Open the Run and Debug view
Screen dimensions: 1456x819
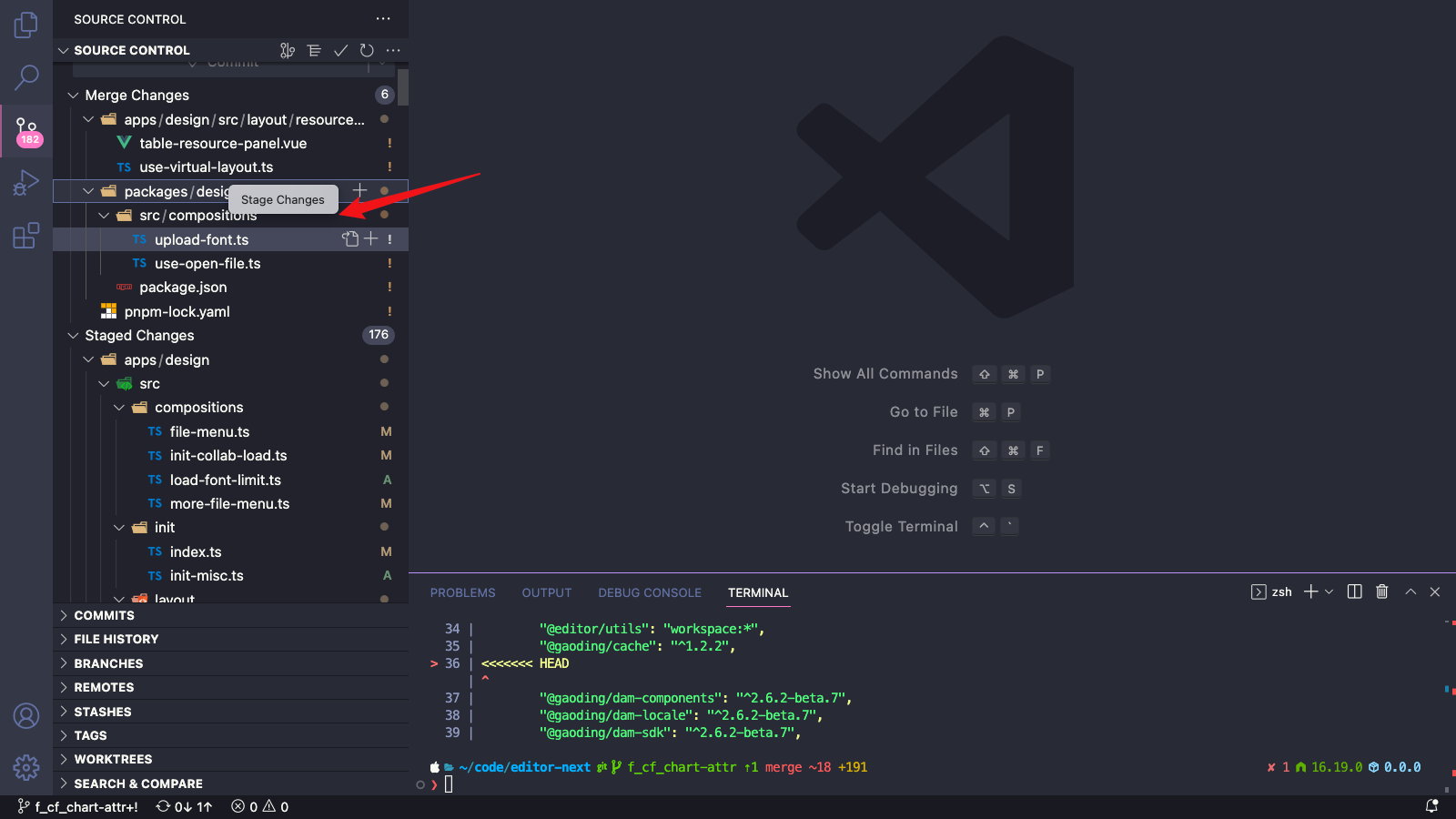(26, 183)
